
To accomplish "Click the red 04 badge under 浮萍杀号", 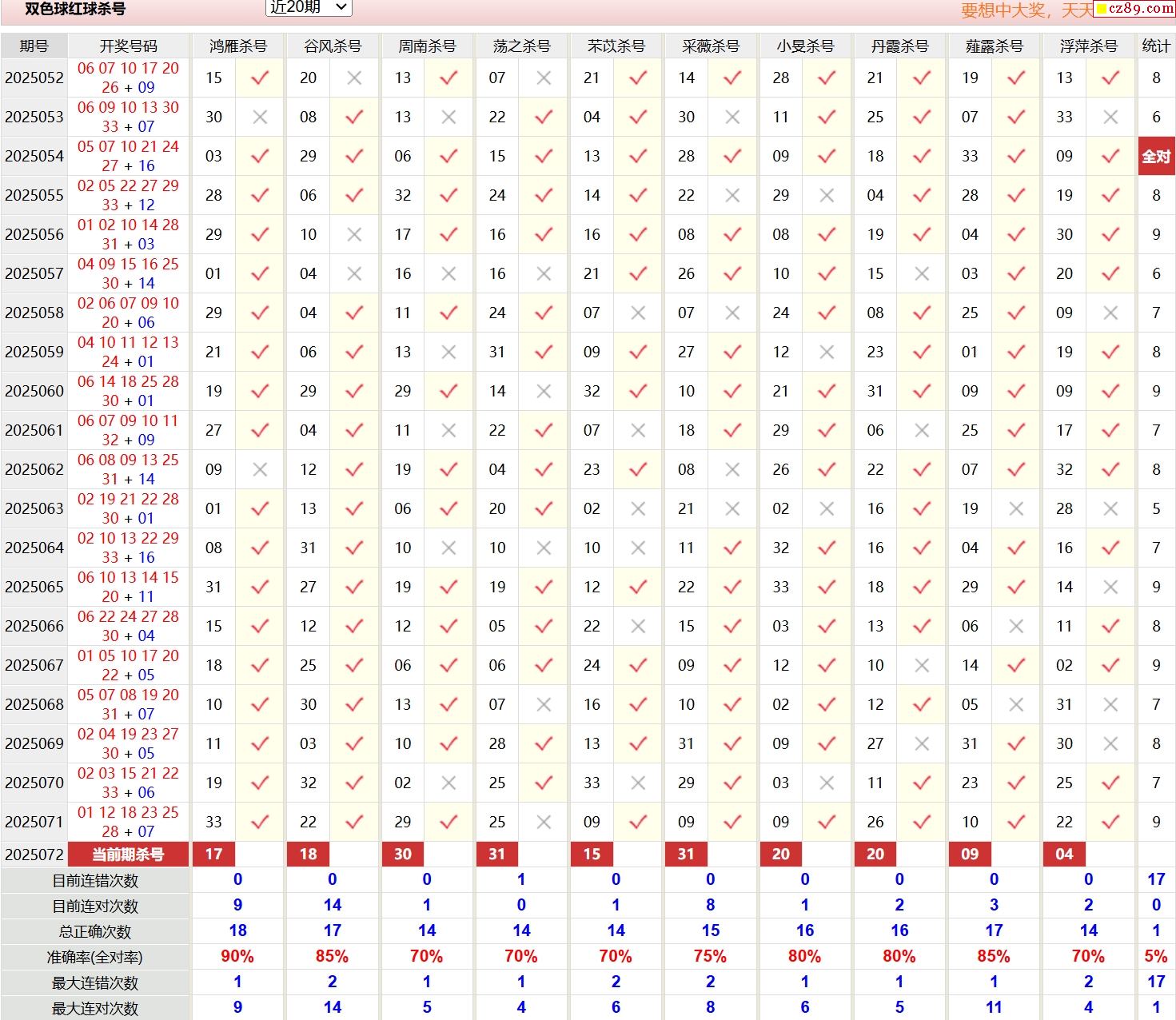I will tap(1064, 854).
